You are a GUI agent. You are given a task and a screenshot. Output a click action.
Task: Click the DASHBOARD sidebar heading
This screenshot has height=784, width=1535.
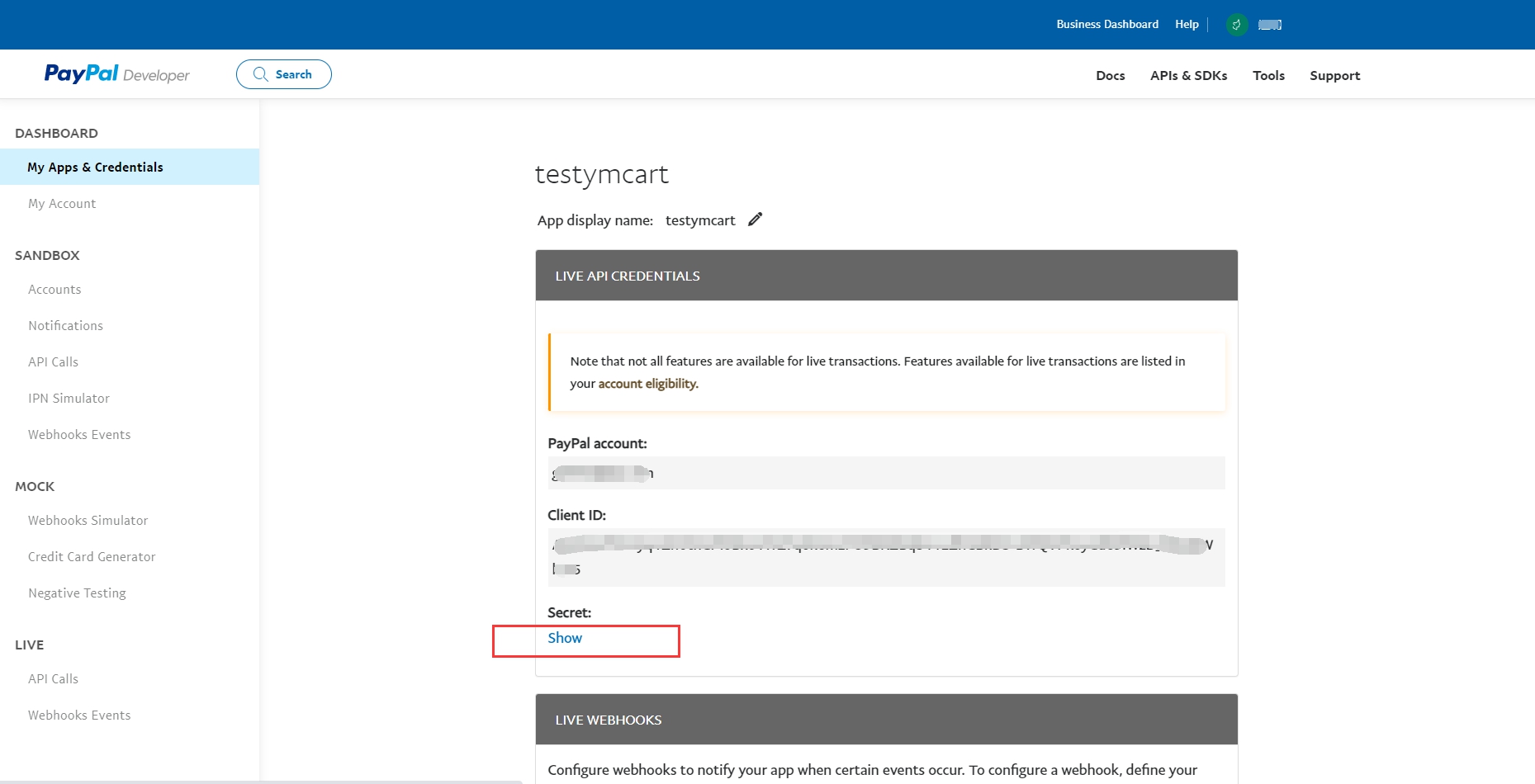click(56, 134)
